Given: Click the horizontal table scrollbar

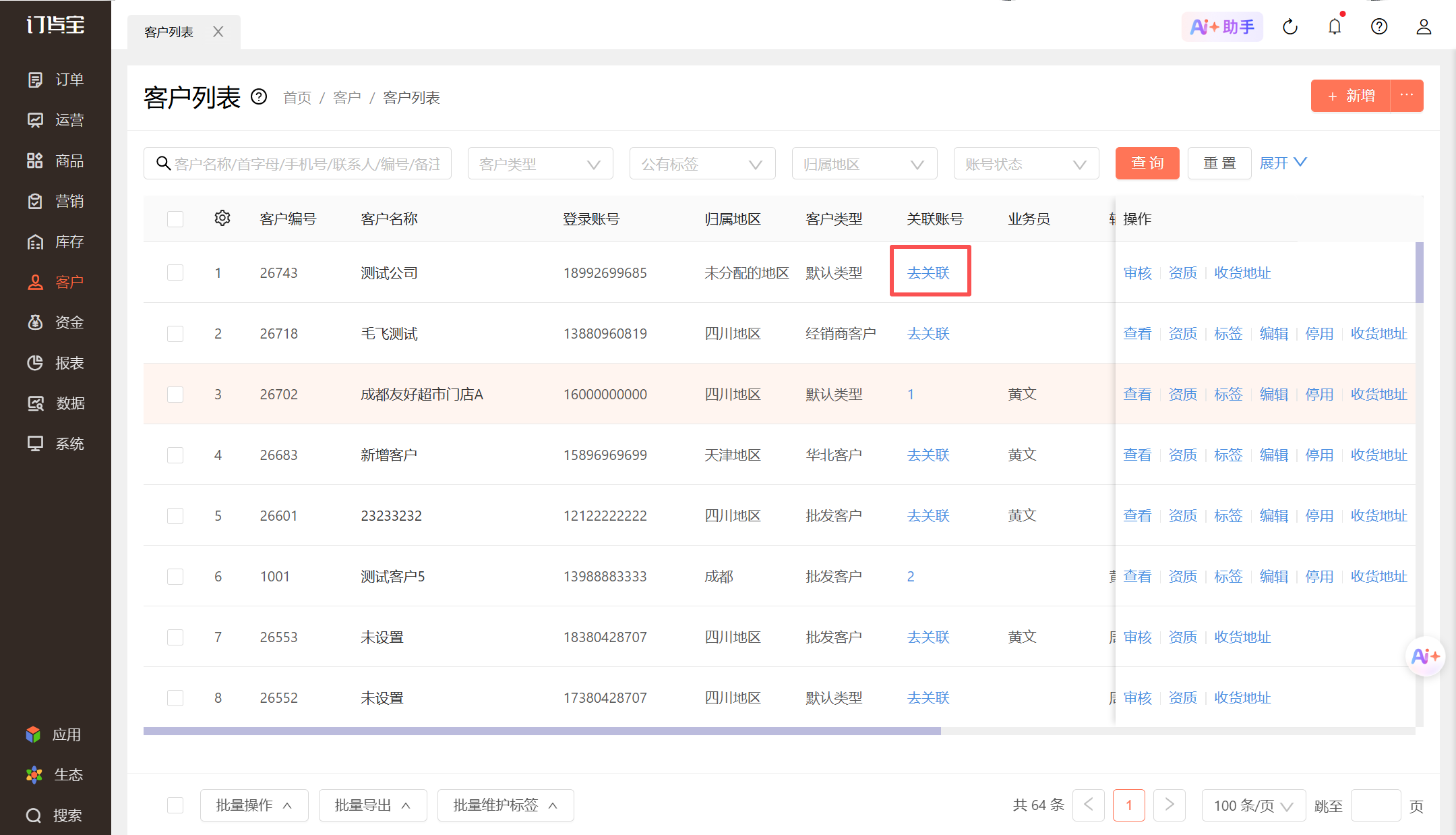Looking at the screenshot, I should [542, 731].
